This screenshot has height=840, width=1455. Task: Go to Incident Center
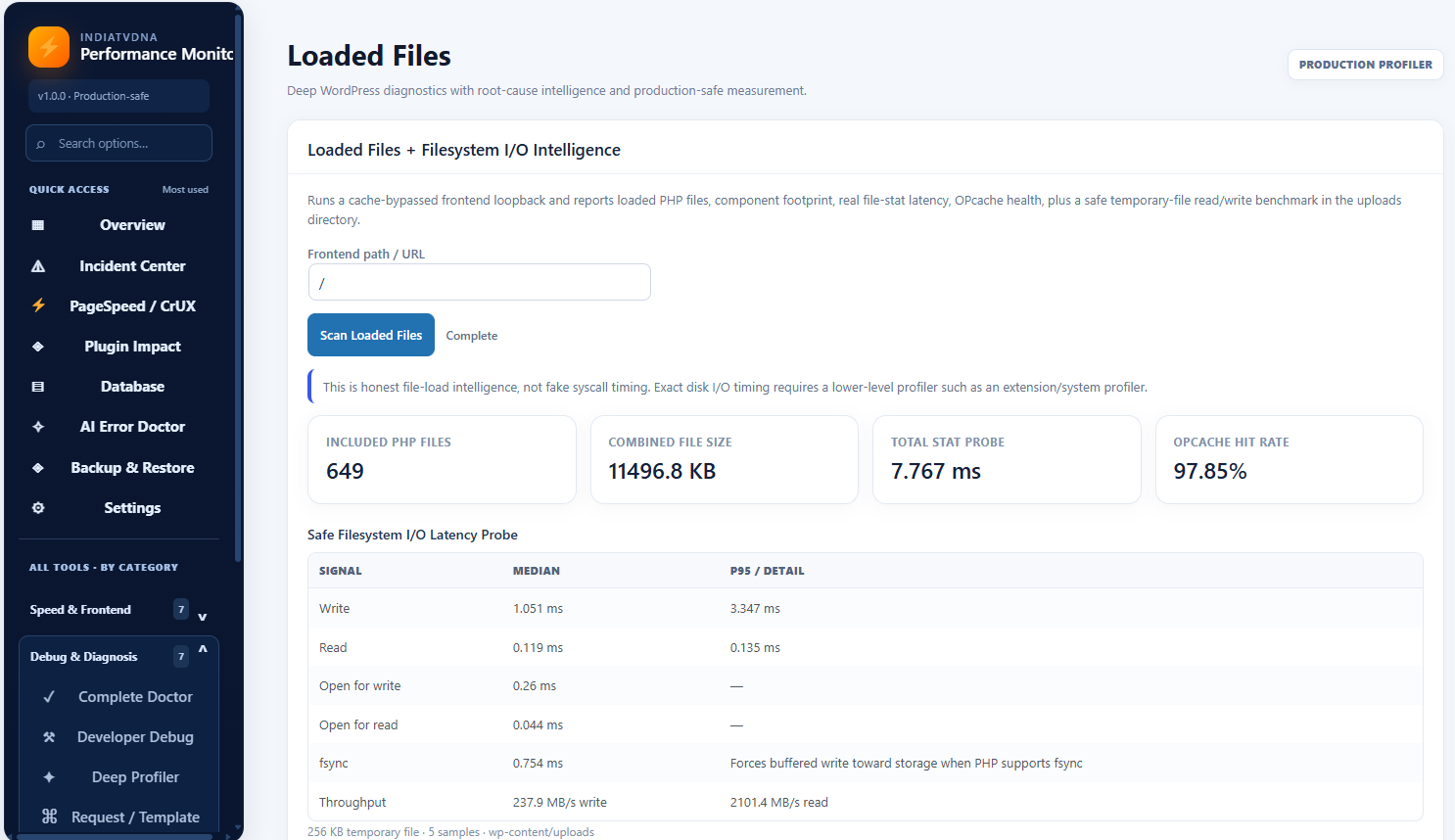click(118, 266)
